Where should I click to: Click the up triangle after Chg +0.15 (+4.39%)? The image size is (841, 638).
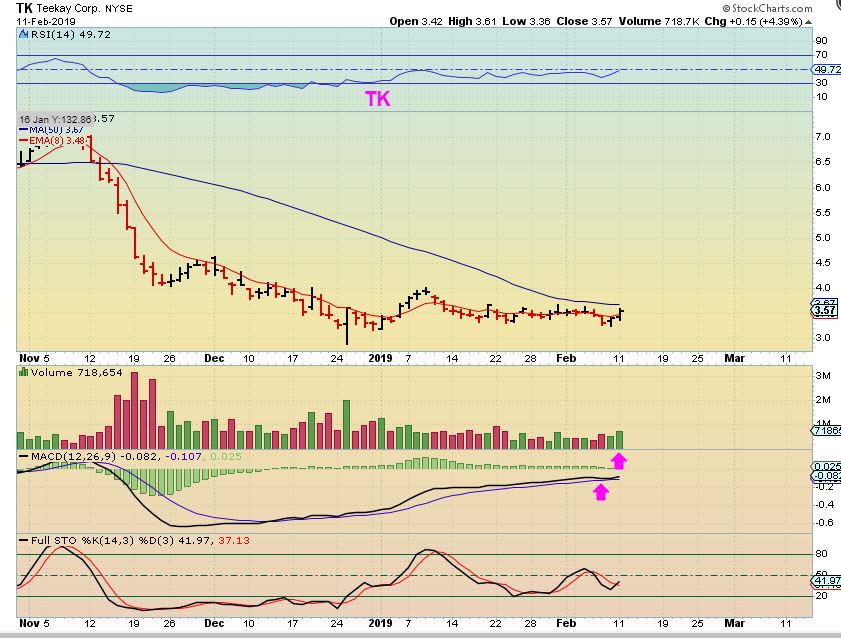point(809,22)
